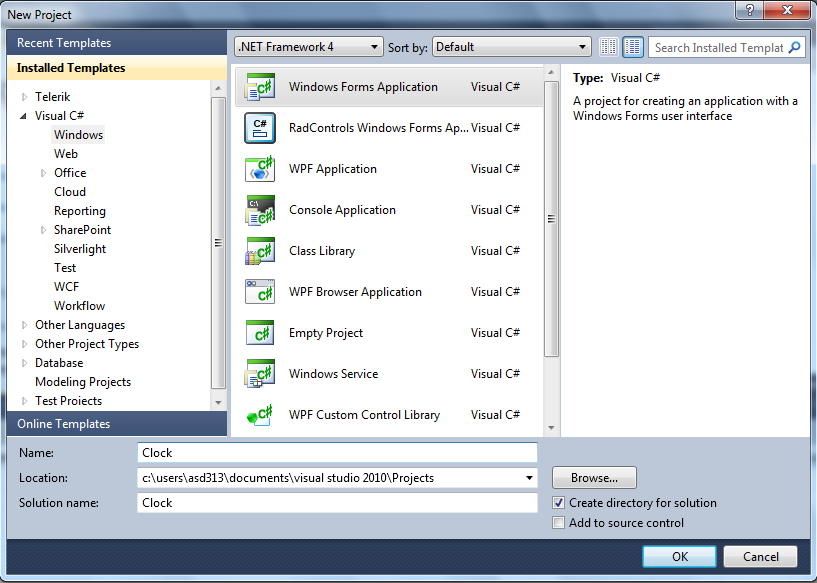
Task: Select the Console Application template name
Action: [x=342, y=210]
